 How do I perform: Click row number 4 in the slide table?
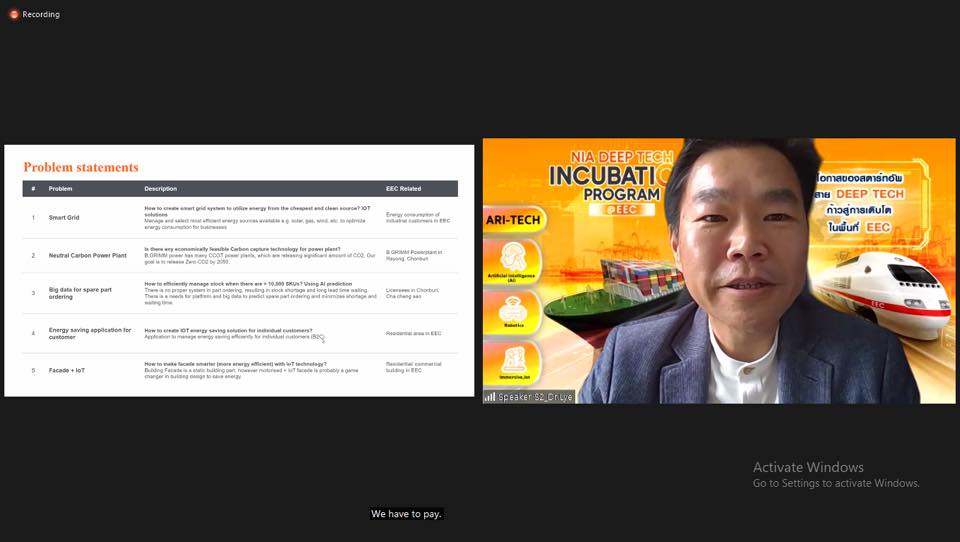tap(33, 333)
